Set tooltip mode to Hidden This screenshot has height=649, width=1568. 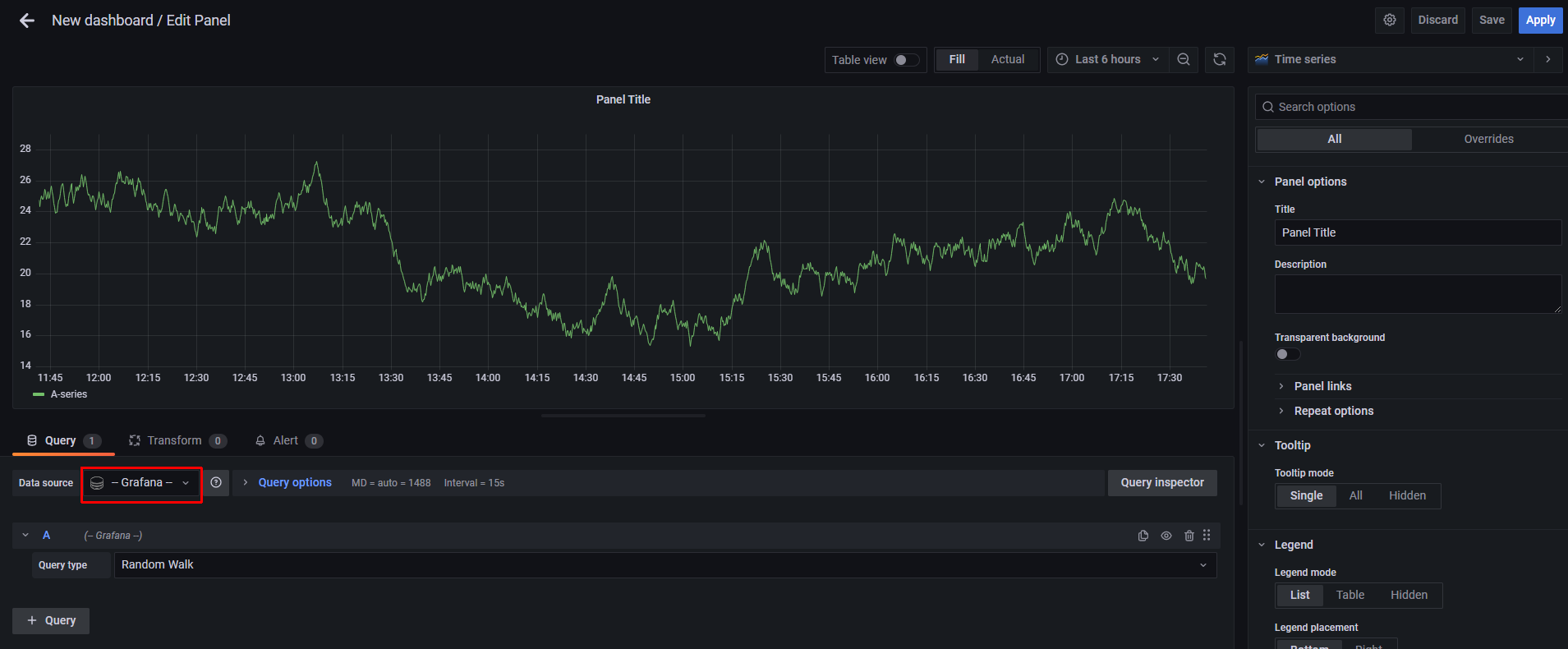tap(1408, 496)
